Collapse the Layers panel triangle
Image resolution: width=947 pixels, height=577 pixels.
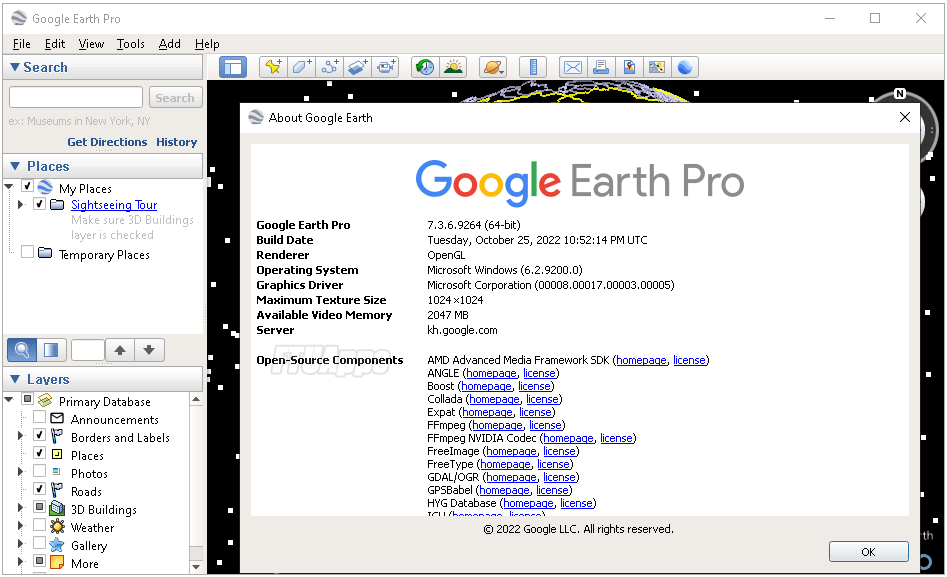click(x=15, y=379)
